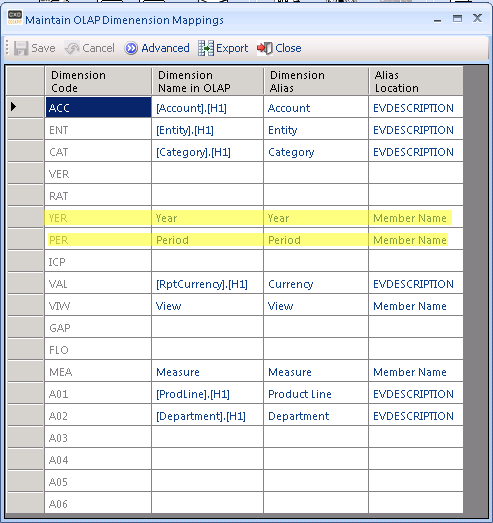Viewport: 493px width, 523px height.
Task: Export the dimension mappings
Action: (223, 48)
